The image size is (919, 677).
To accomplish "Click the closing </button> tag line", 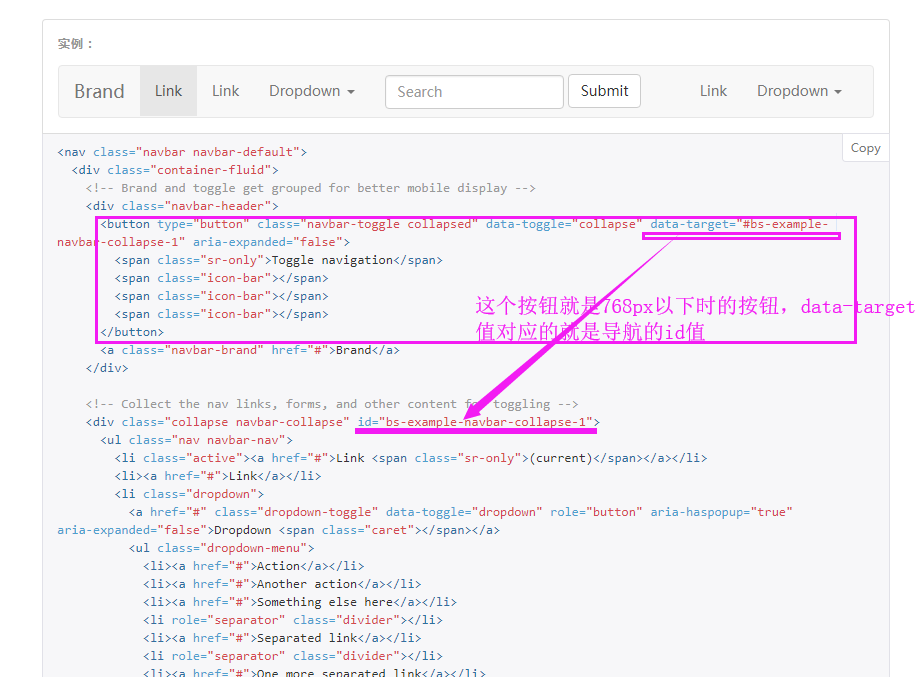I will coord(132,332).
